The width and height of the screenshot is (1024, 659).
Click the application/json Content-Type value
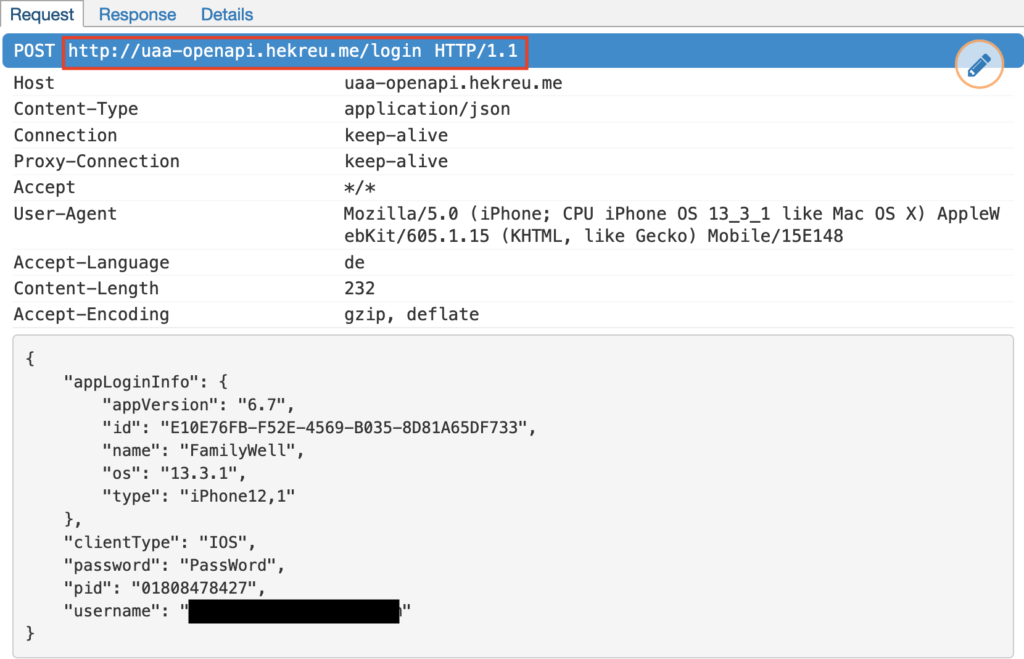tap(427, 109)
